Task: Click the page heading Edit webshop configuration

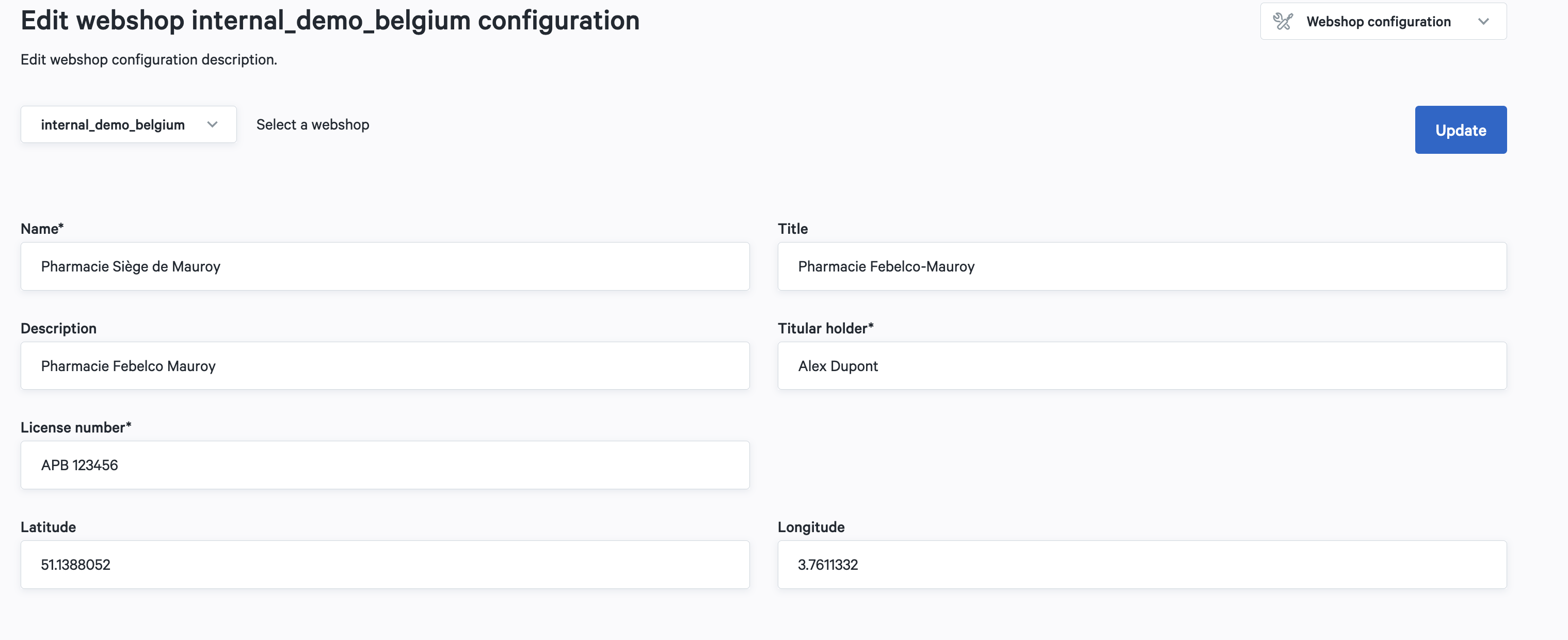Action: click(330, 20)
